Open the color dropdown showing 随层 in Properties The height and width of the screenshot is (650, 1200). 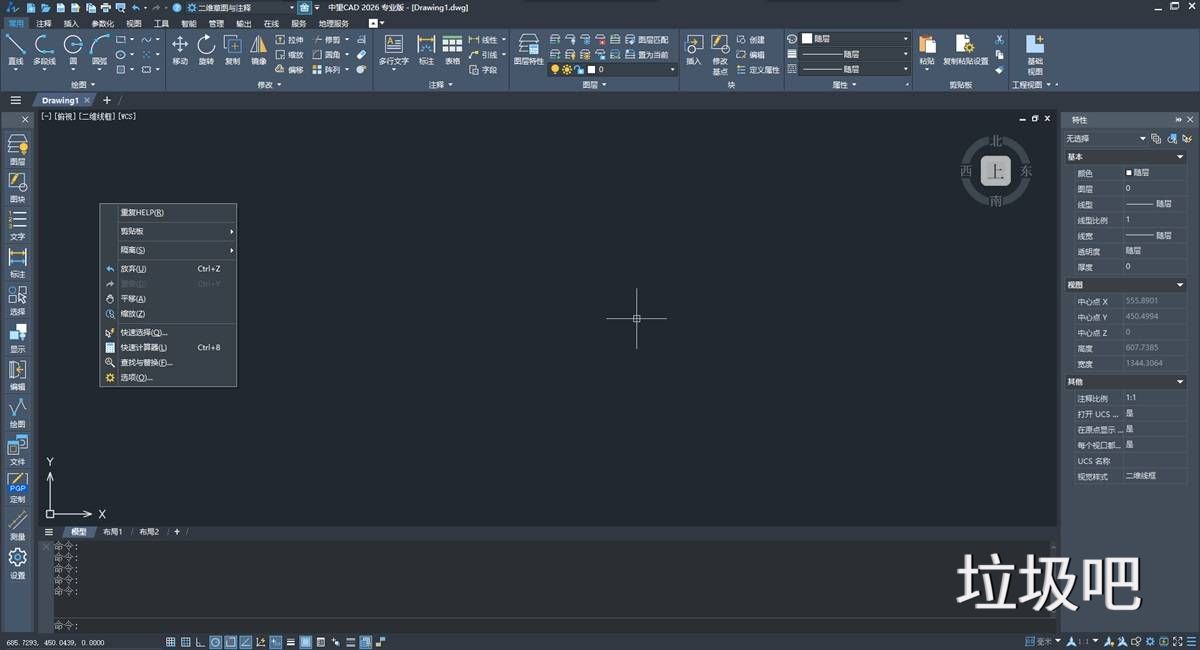(x=1140, y=171)
